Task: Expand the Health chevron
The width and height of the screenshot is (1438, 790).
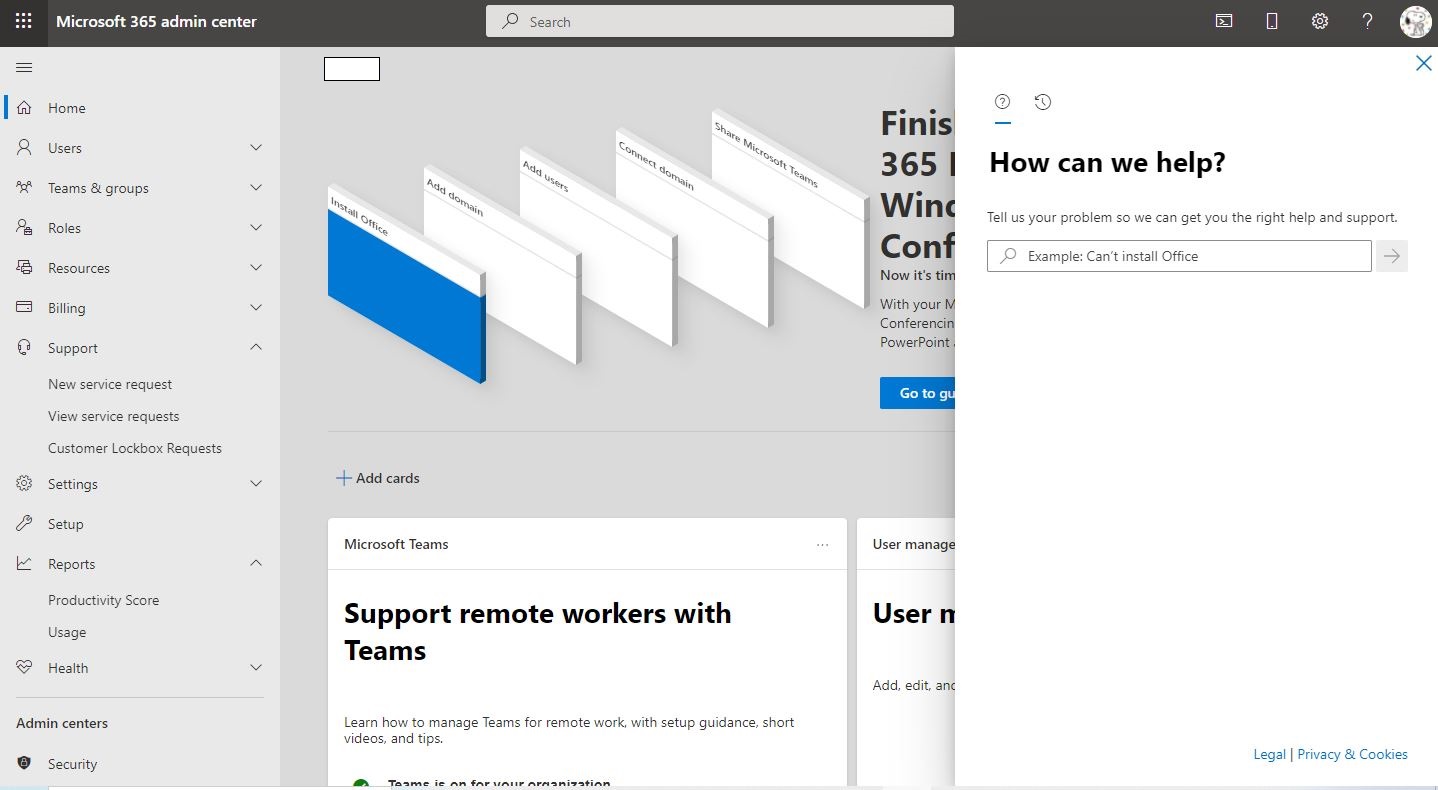Action: pyautogui.click(x=256, y=668)
